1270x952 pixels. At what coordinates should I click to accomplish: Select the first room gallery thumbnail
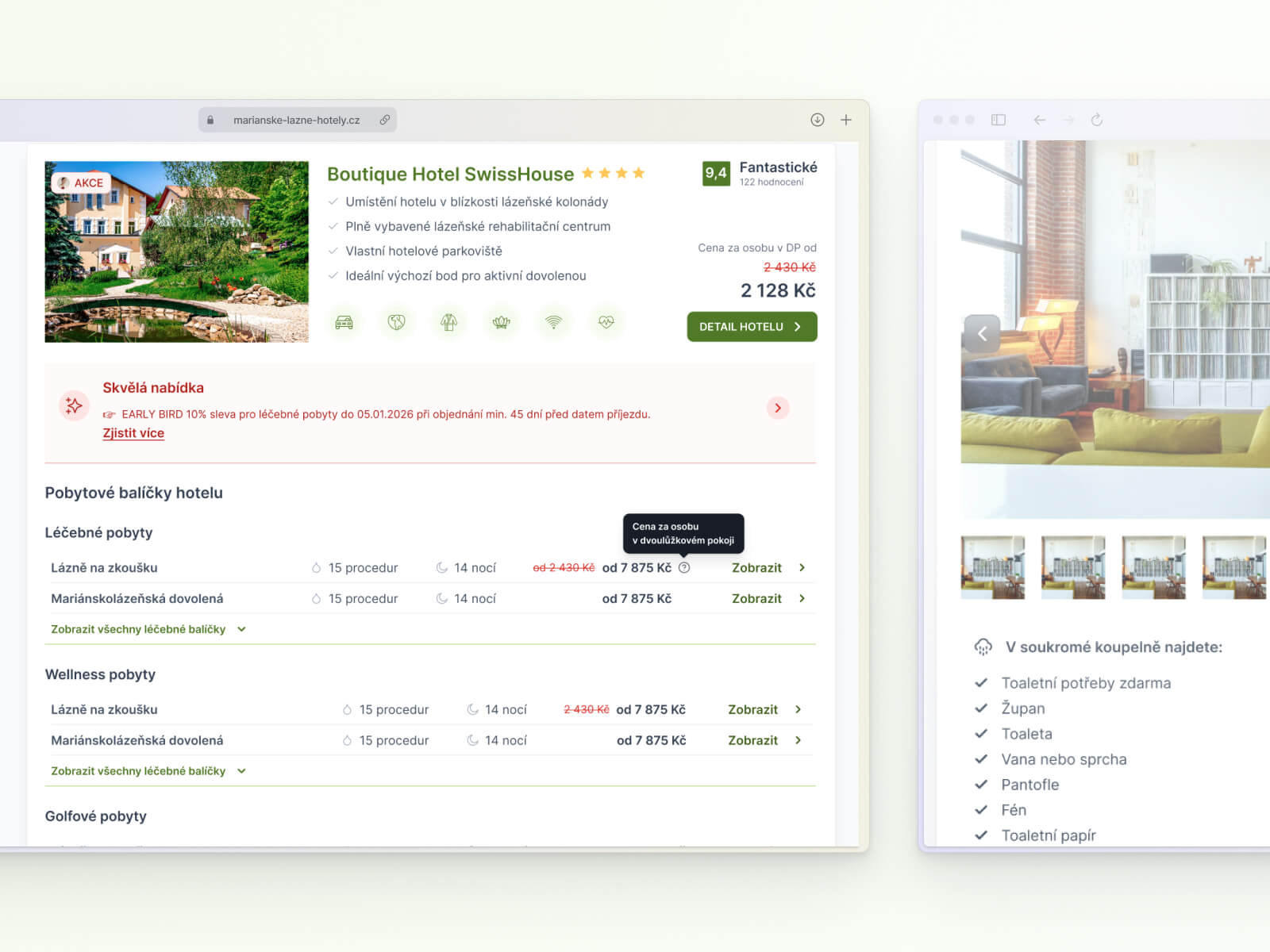[992, 567]
